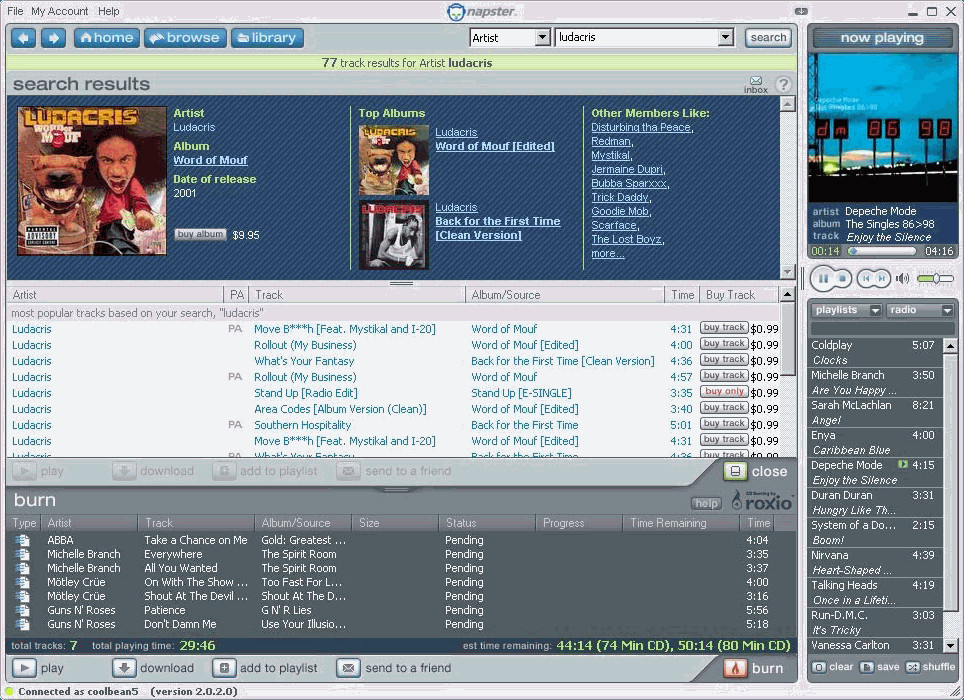Viewport: 964px width, 700px height.
Task: Select the Nirvana Heart-Shaped playlist entry
Action: 874,563
